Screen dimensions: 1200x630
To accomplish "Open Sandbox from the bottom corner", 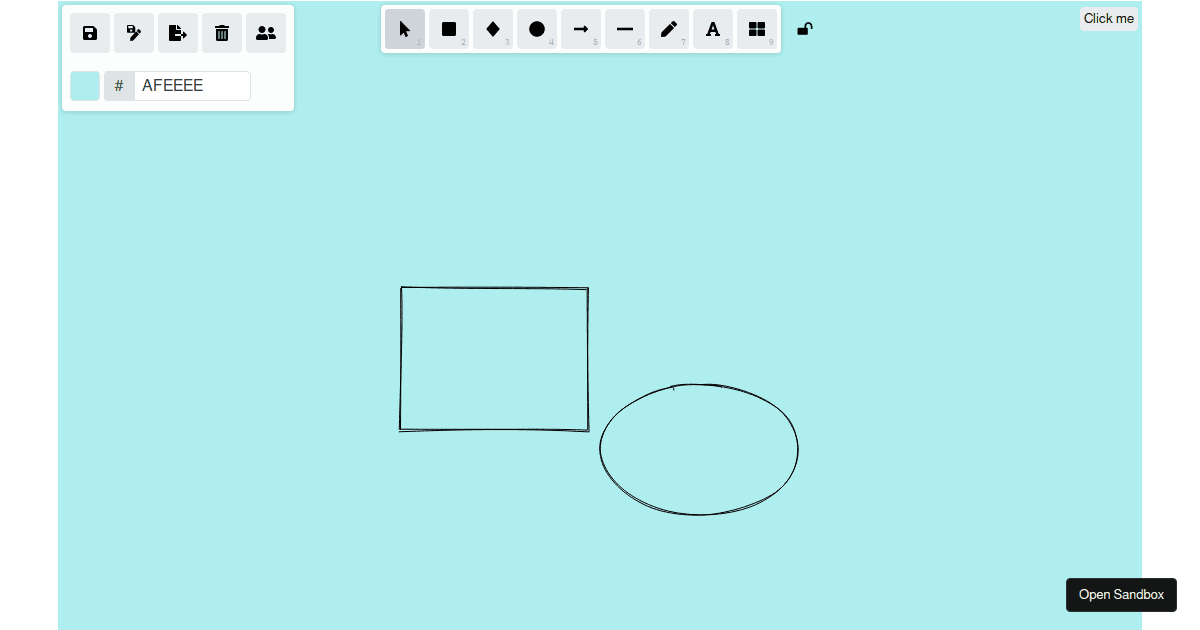I will (1120, 594).
